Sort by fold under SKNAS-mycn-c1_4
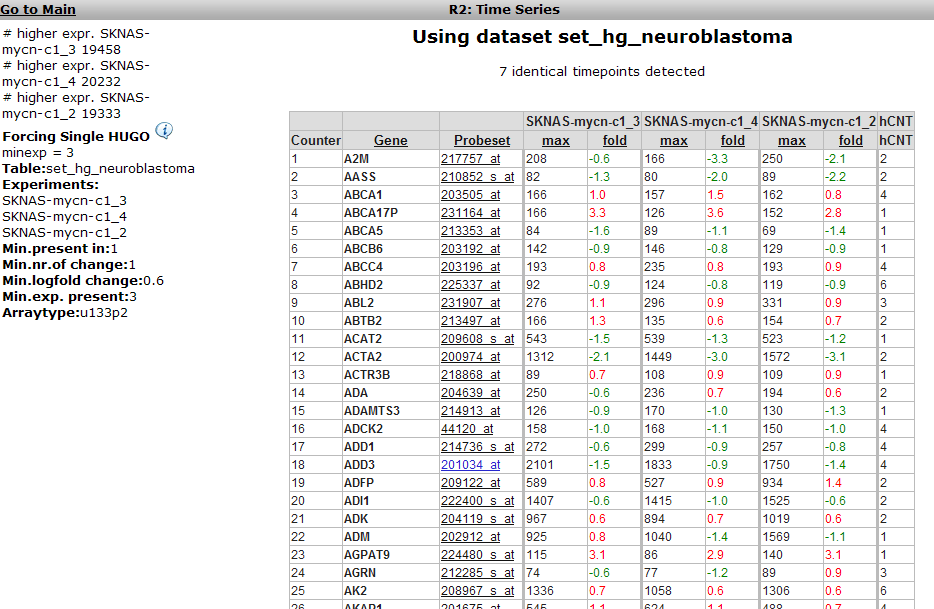Image resolution: width=934 pixels, height=609 pixels. click(732, 140)
